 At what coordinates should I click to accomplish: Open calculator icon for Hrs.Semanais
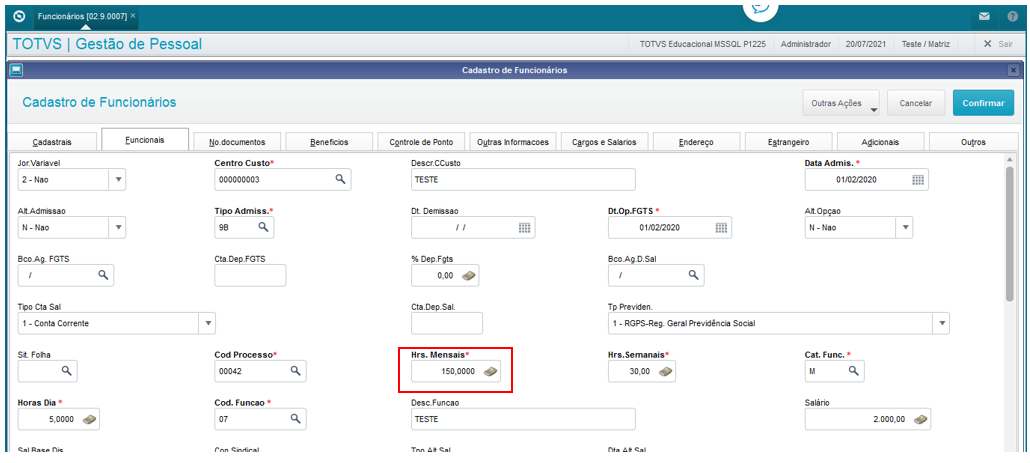coord(665,372)
